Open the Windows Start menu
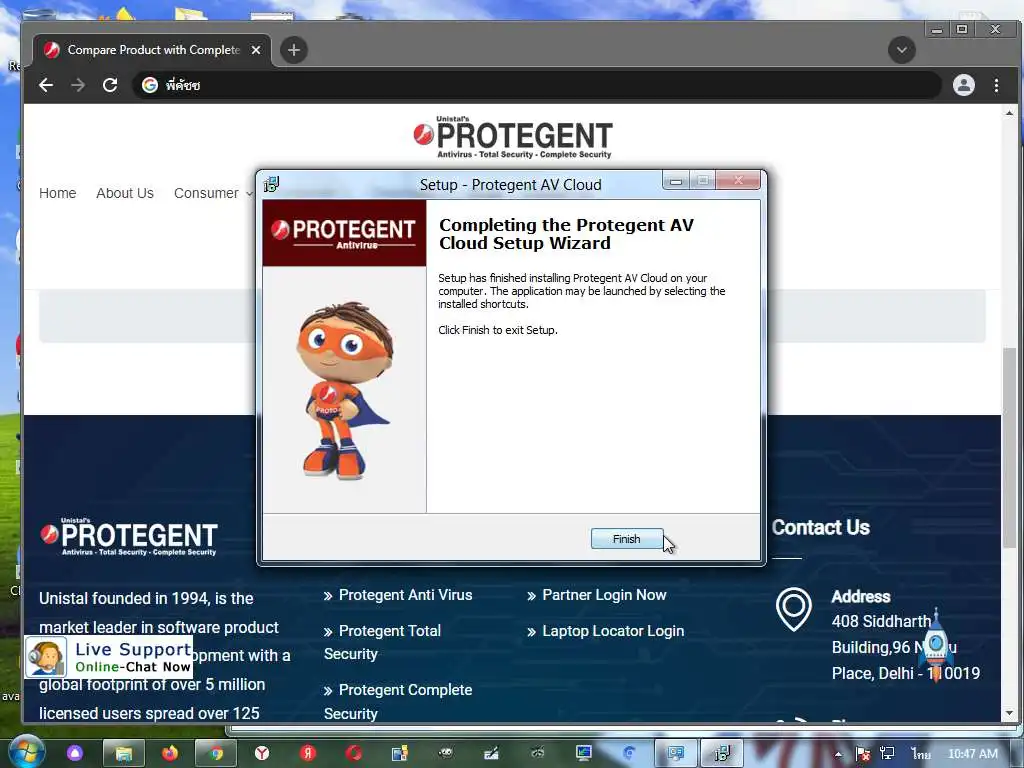This screenshot has width=1024, height=768. point(26,752)
